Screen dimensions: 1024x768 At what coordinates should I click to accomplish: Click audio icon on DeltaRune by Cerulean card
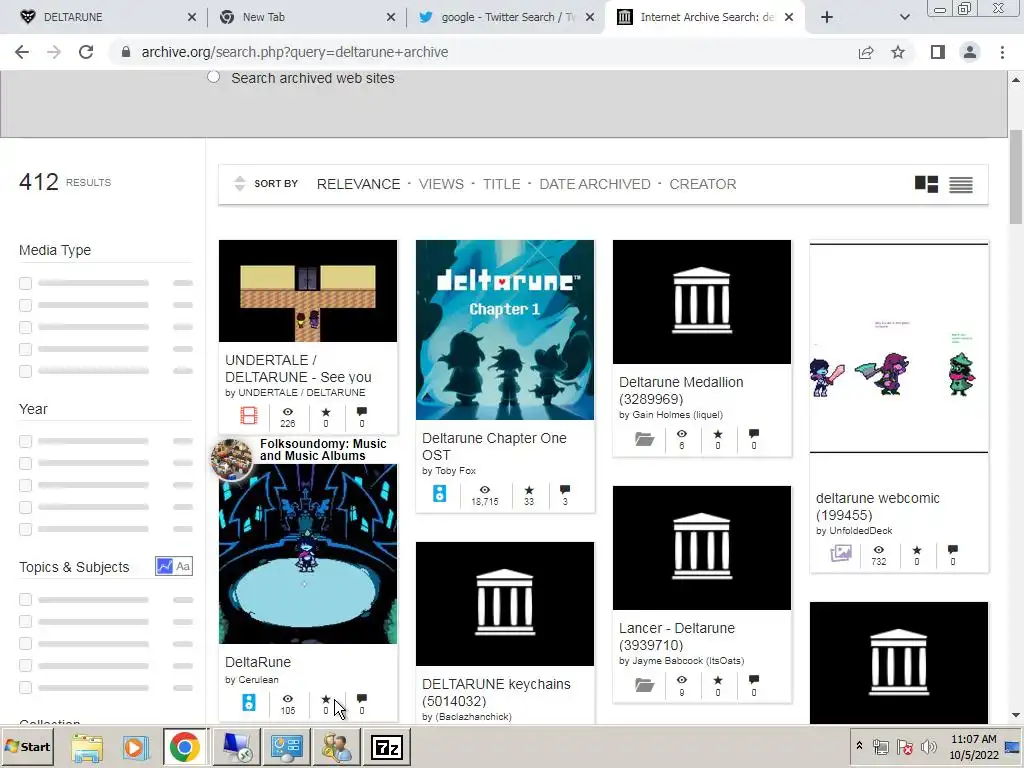point(249,703)
